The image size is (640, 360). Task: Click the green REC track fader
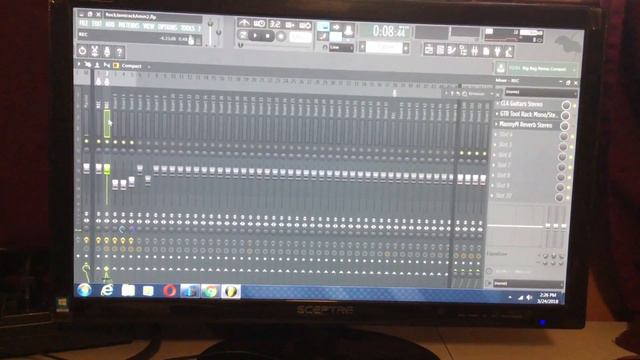pyautogui.click(x=107, y=169)
